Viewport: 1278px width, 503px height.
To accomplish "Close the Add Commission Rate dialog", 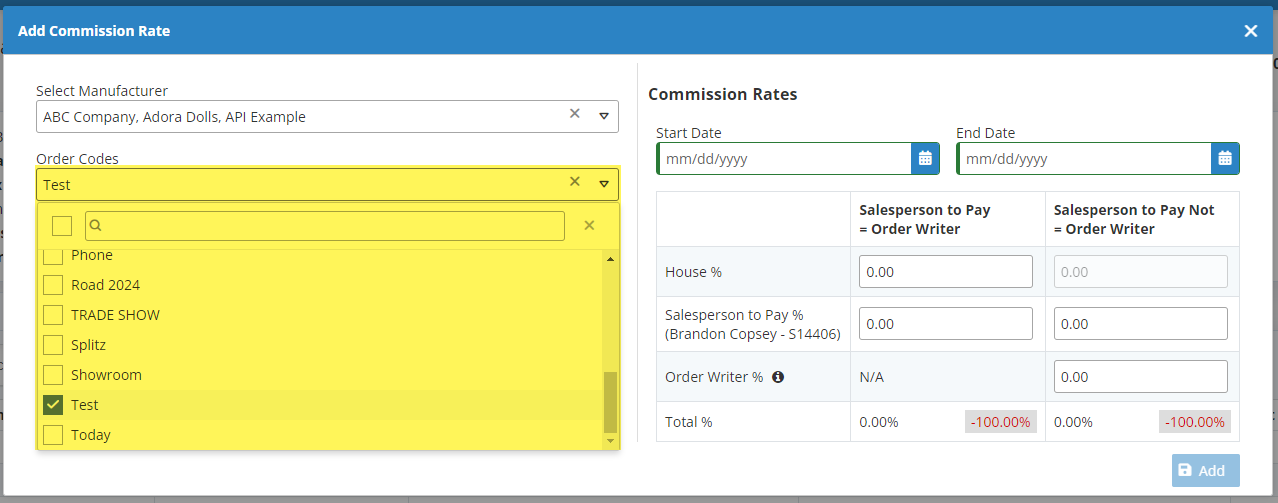I will coord(1250,31).
